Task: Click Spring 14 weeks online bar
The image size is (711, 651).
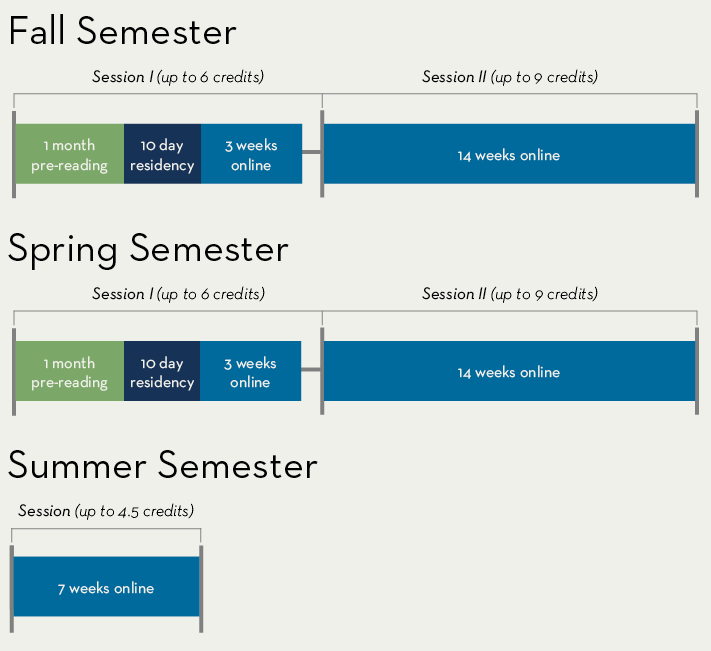Action: tap(509, 372)
